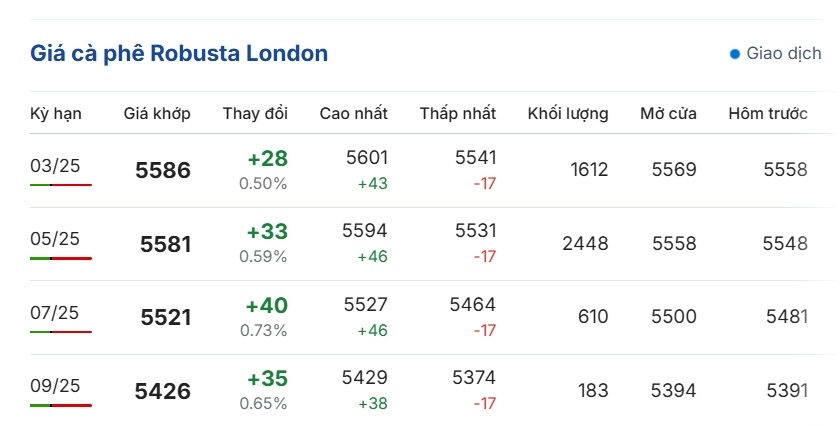The height and width of the screenshot is (426, 840).
Task: Click the matched price 5586
Action: [163, 170]
